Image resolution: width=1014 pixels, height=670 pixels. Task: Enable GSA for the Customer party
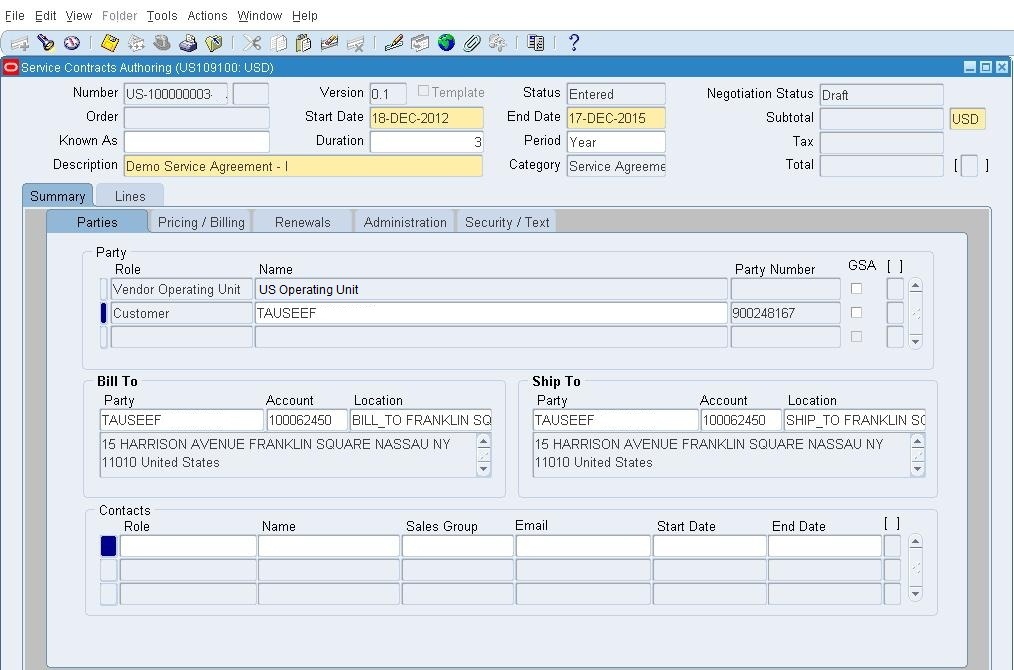tap(855, 312)
